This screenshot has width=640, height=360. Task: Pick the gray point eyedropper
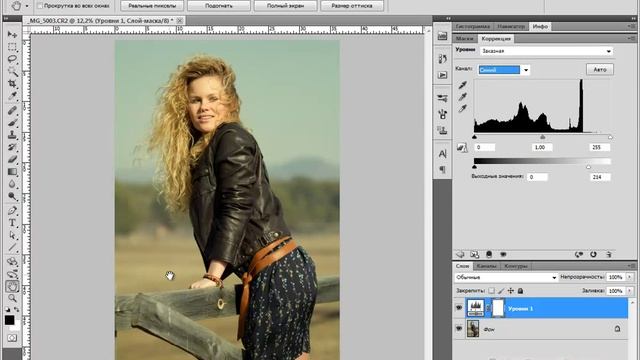pyautogui.click(x=462, y=97)
